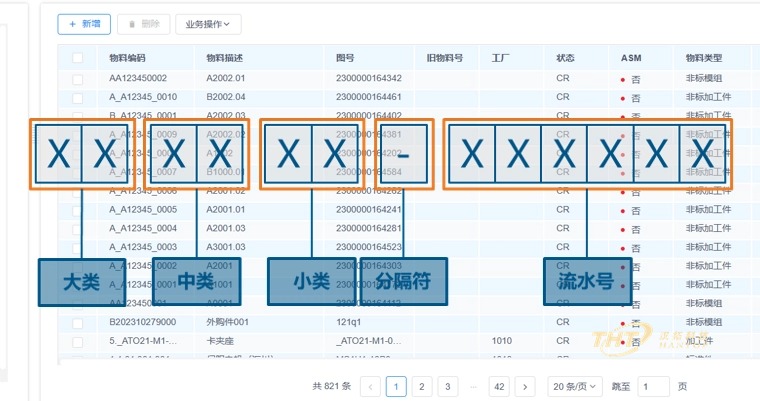Open the 20 条/页 page size dropdown
This screenshot has height=401, width=760.
(x=575, y=386)
